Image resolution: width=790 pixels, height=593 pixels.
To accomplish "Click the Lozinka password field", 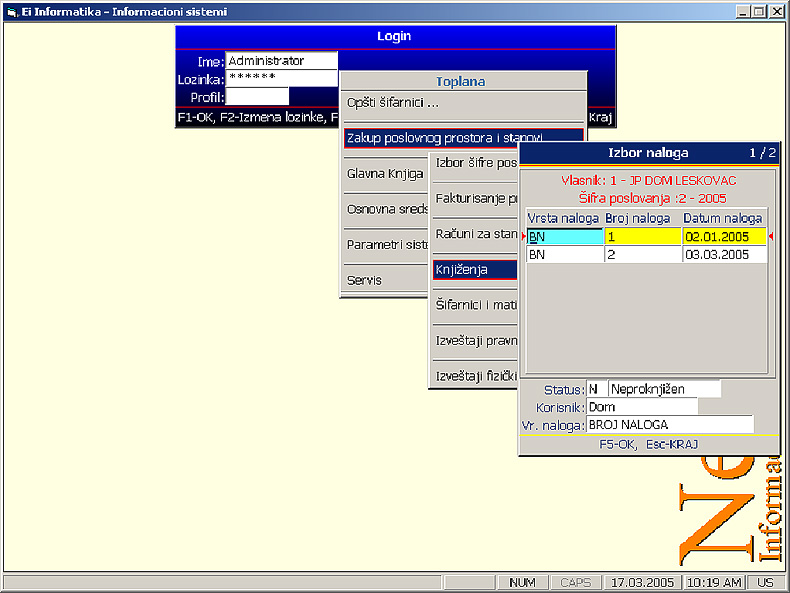I will coord(281,78).
